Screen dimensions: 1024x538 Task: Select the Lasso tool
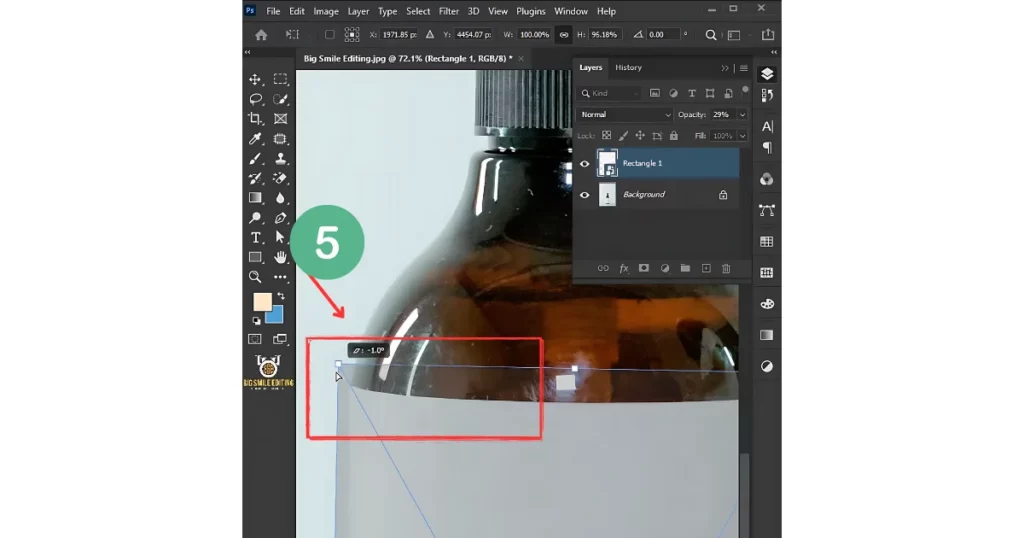click(255, 99)
